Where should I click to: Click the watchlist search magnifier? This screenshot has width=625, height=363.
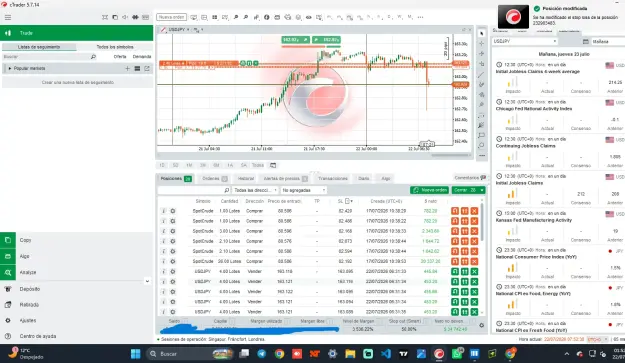(93, 57)
